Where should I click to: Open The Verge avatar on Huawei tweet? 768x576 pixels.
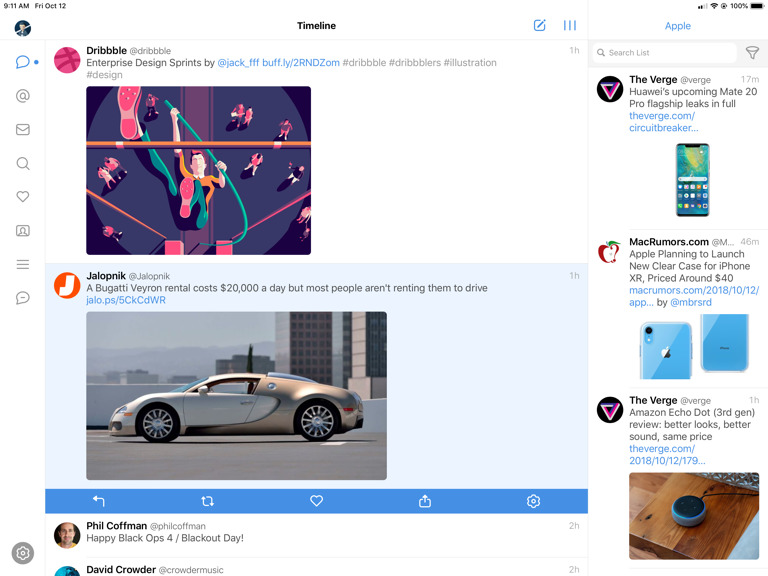tap(609, 89)
